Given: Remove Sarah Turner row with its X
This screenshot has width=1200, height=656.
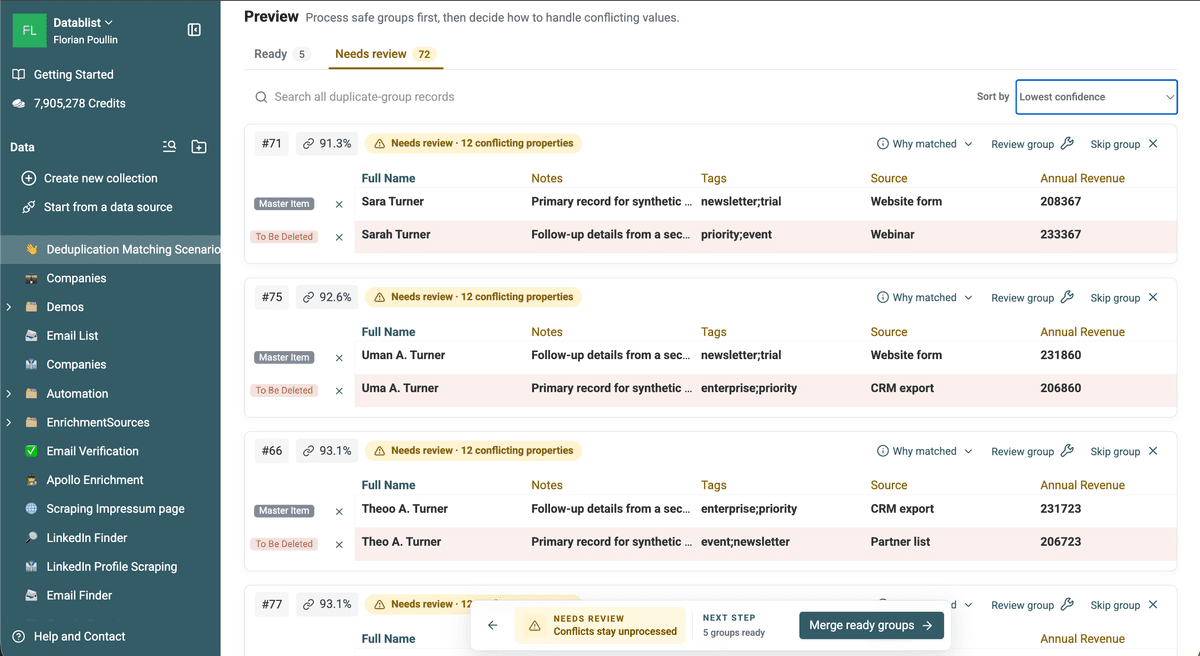Looking at the screenshot, I should (339, 237).
